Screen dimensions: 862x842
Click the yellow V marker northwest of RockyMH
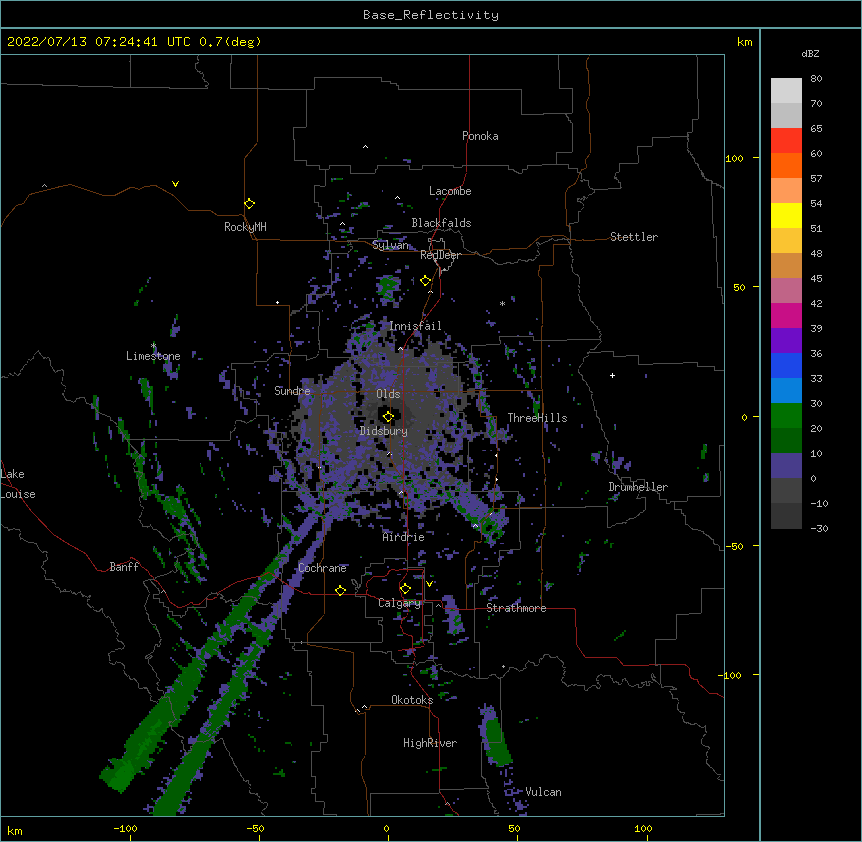point(175,184)
